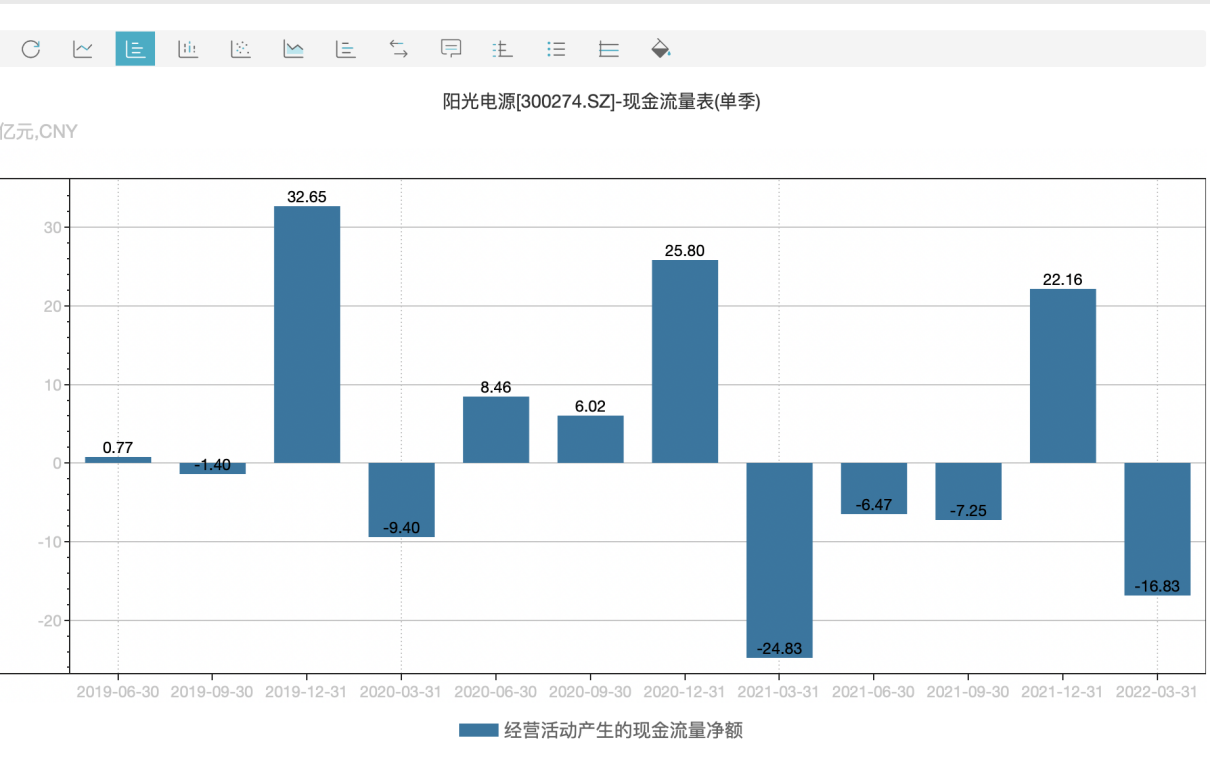
Task: Click the x-axis label 2021-09-30
Action: click(x=968, y=692)
